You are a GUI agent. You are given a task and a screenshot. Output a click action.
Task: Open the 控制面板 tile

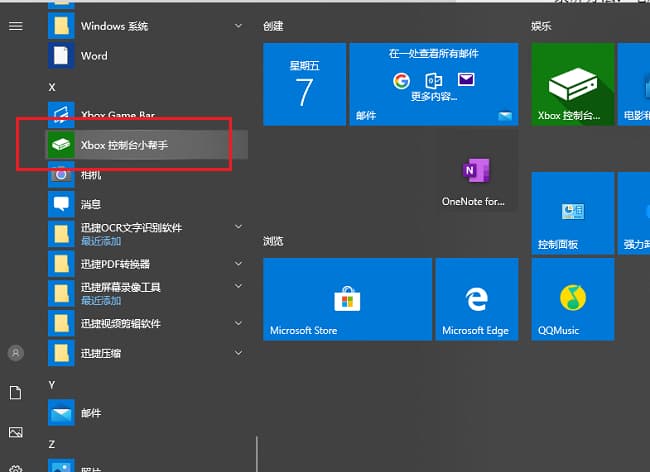pos(572,213)
